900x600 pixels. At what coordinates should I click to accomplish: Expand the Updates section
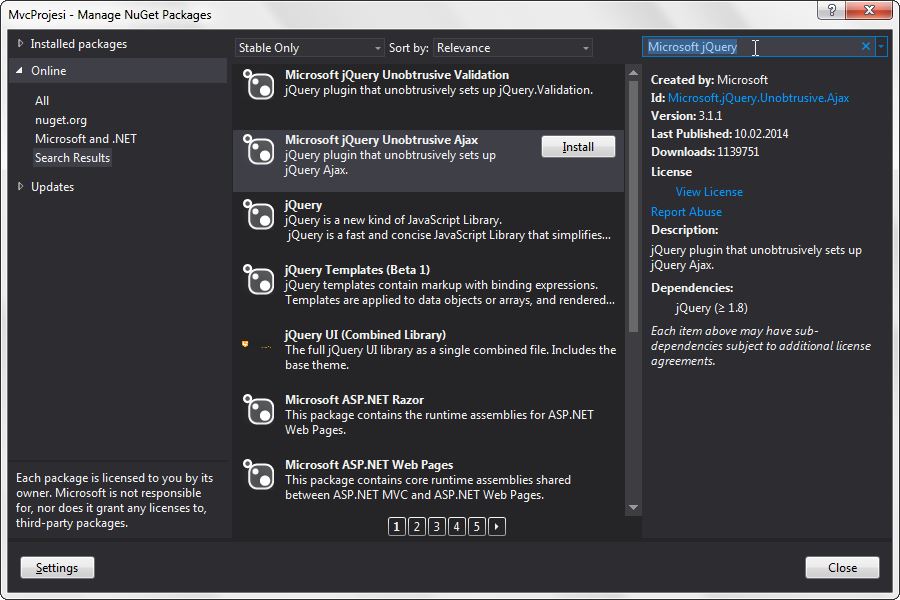tap(21, 187)
